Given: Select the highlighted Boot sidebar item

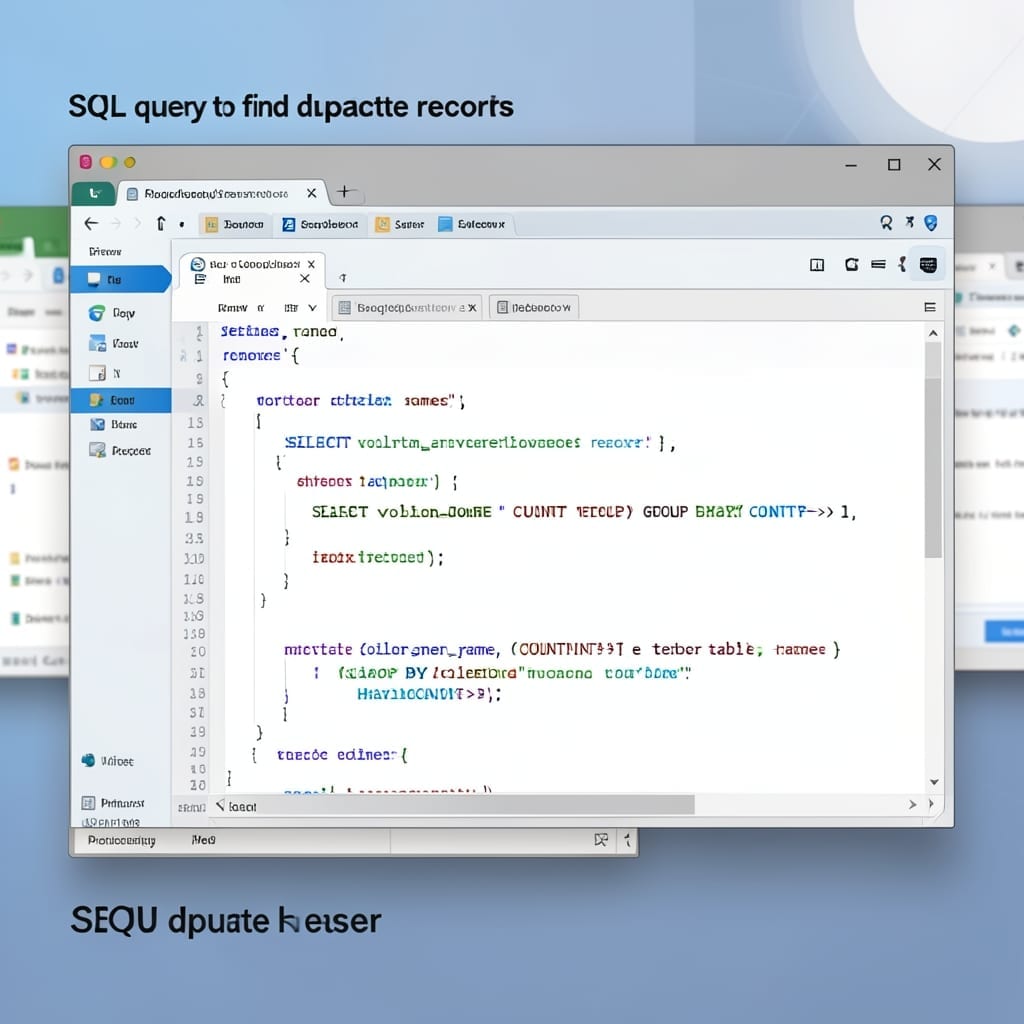Looking at the screenshot, I should click(121, 400).
